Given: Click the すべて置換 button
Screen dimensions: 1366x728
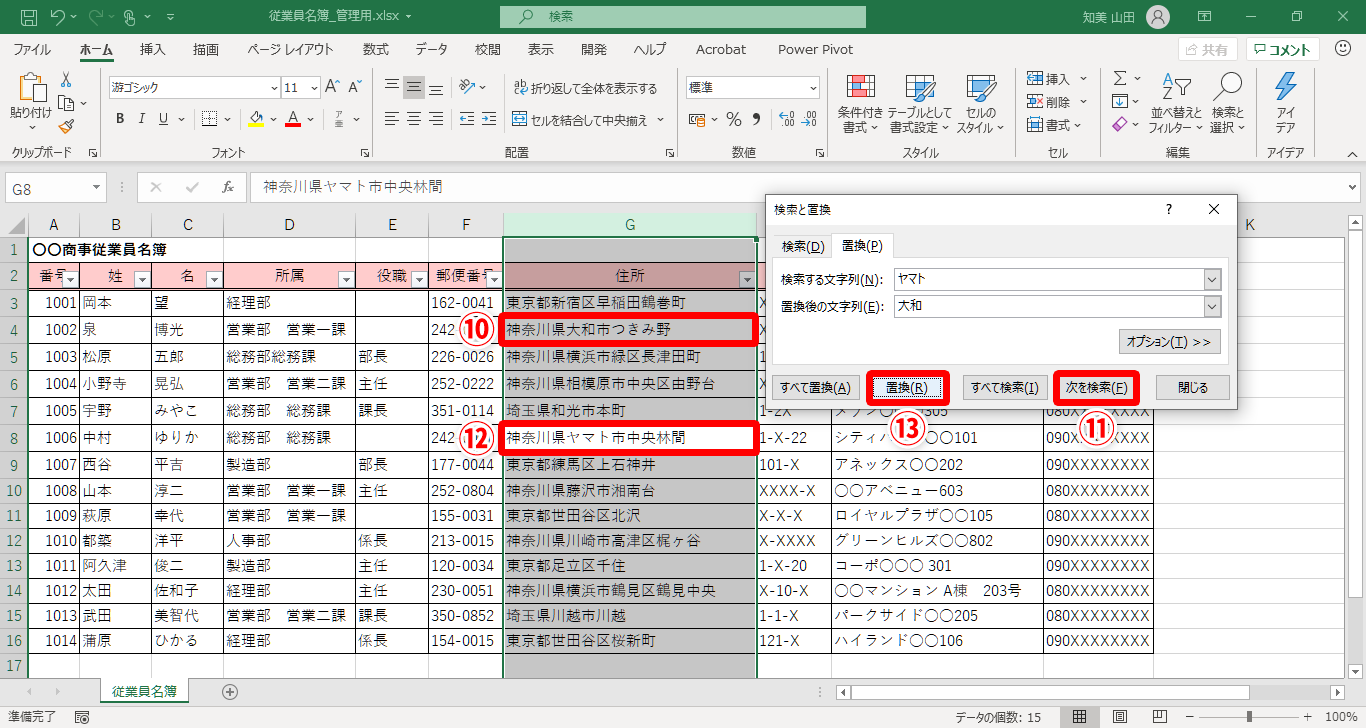Looking at the screenshot, I should point(815,388).
